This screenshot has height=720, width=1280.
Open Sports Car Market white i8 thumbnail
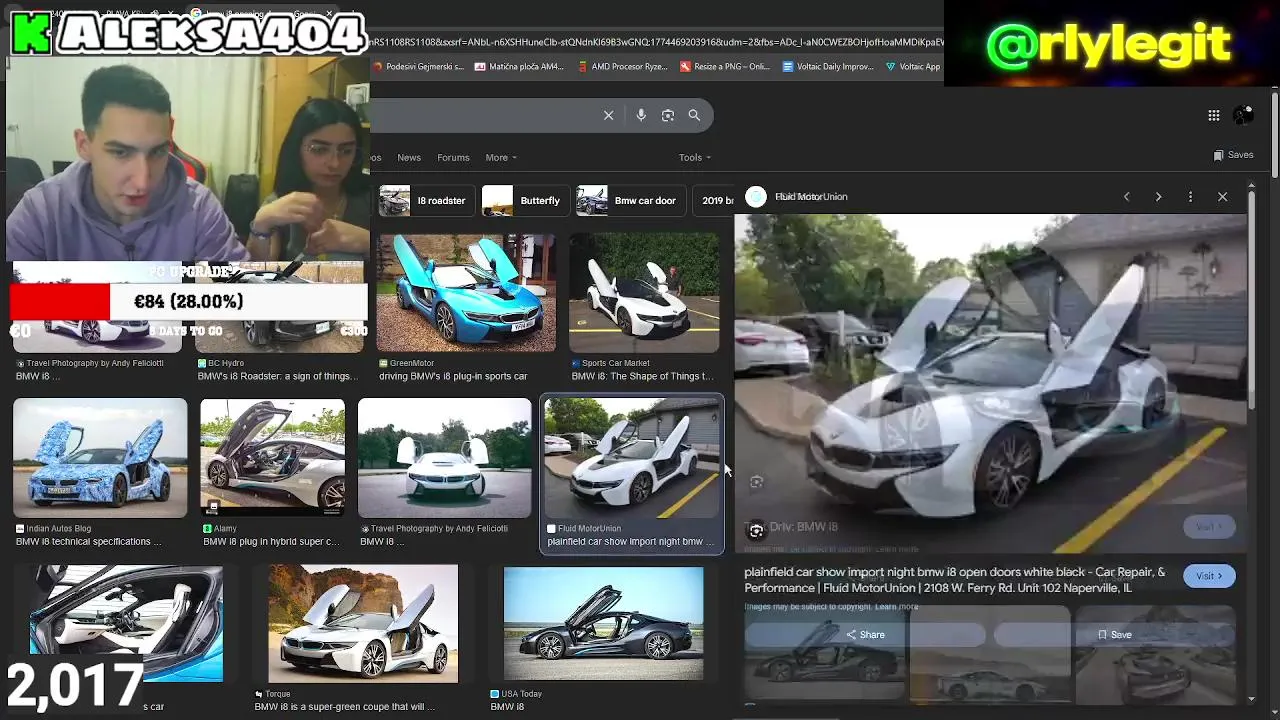[644, 293]
